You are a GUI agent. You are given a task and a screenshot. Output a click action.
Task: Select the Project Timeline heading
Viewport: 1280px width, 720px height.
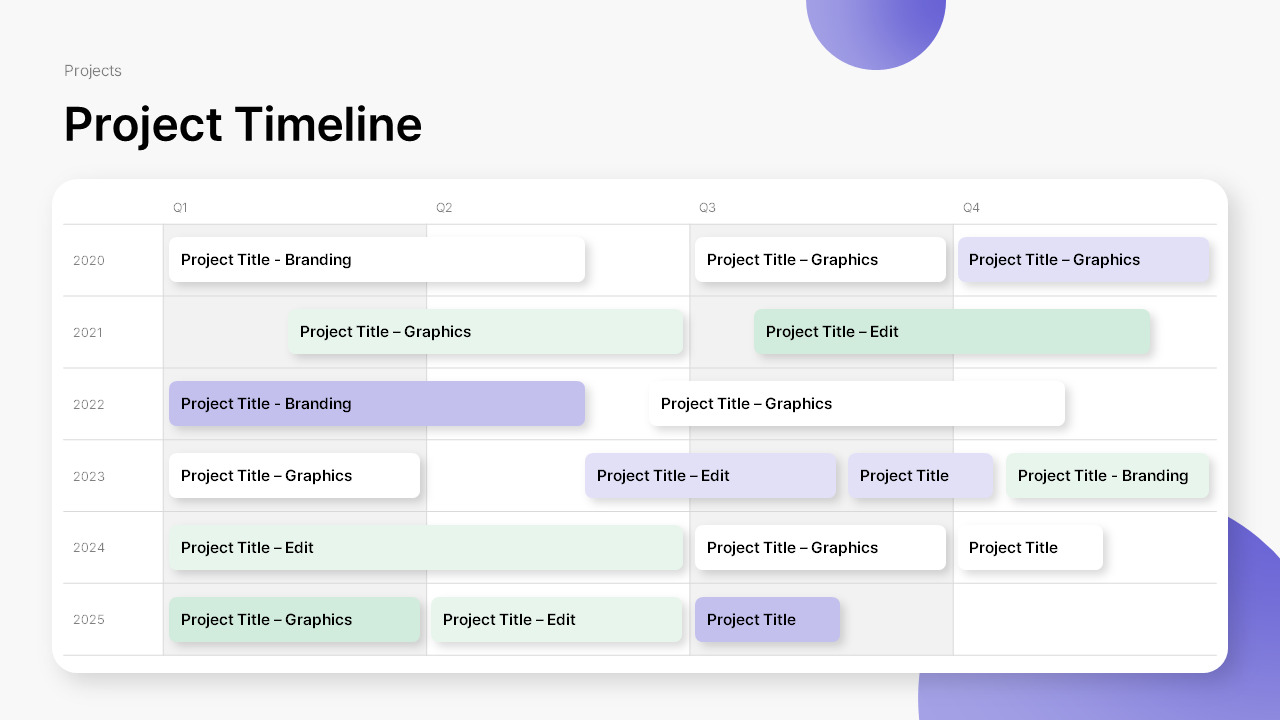(x=243, y=125)
